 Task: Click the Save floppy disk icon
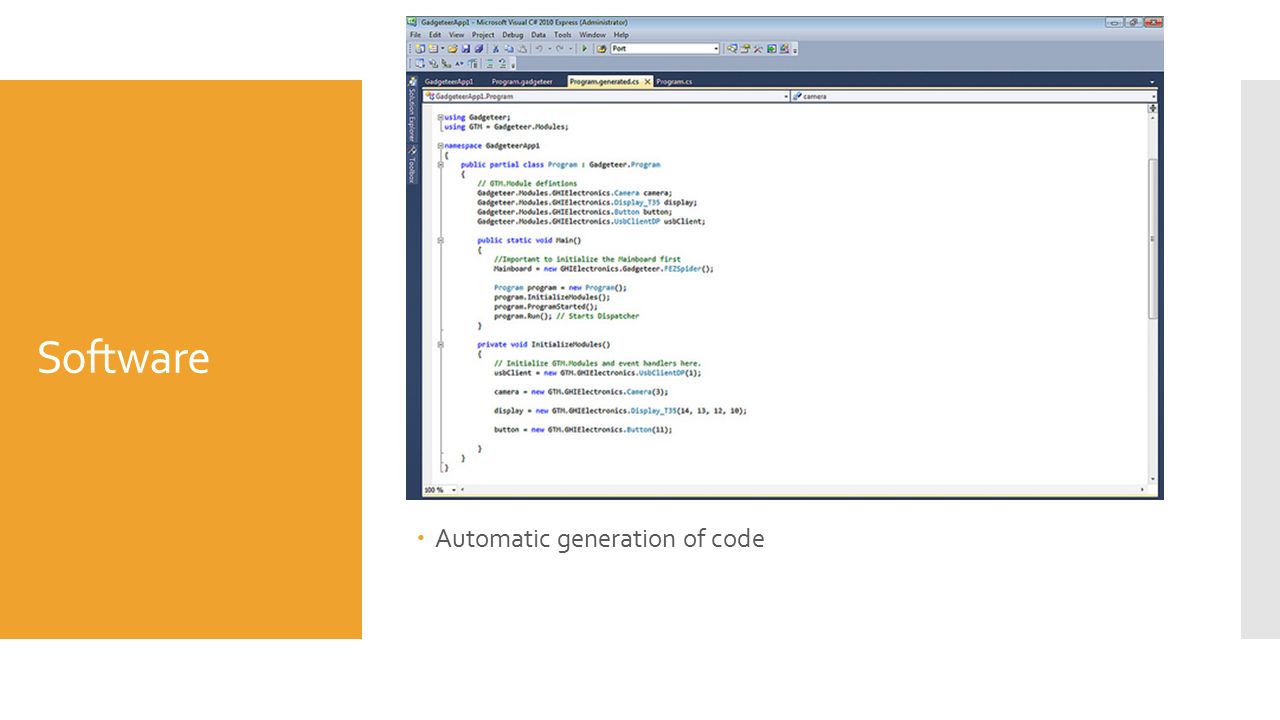click(x=466, y=49)
